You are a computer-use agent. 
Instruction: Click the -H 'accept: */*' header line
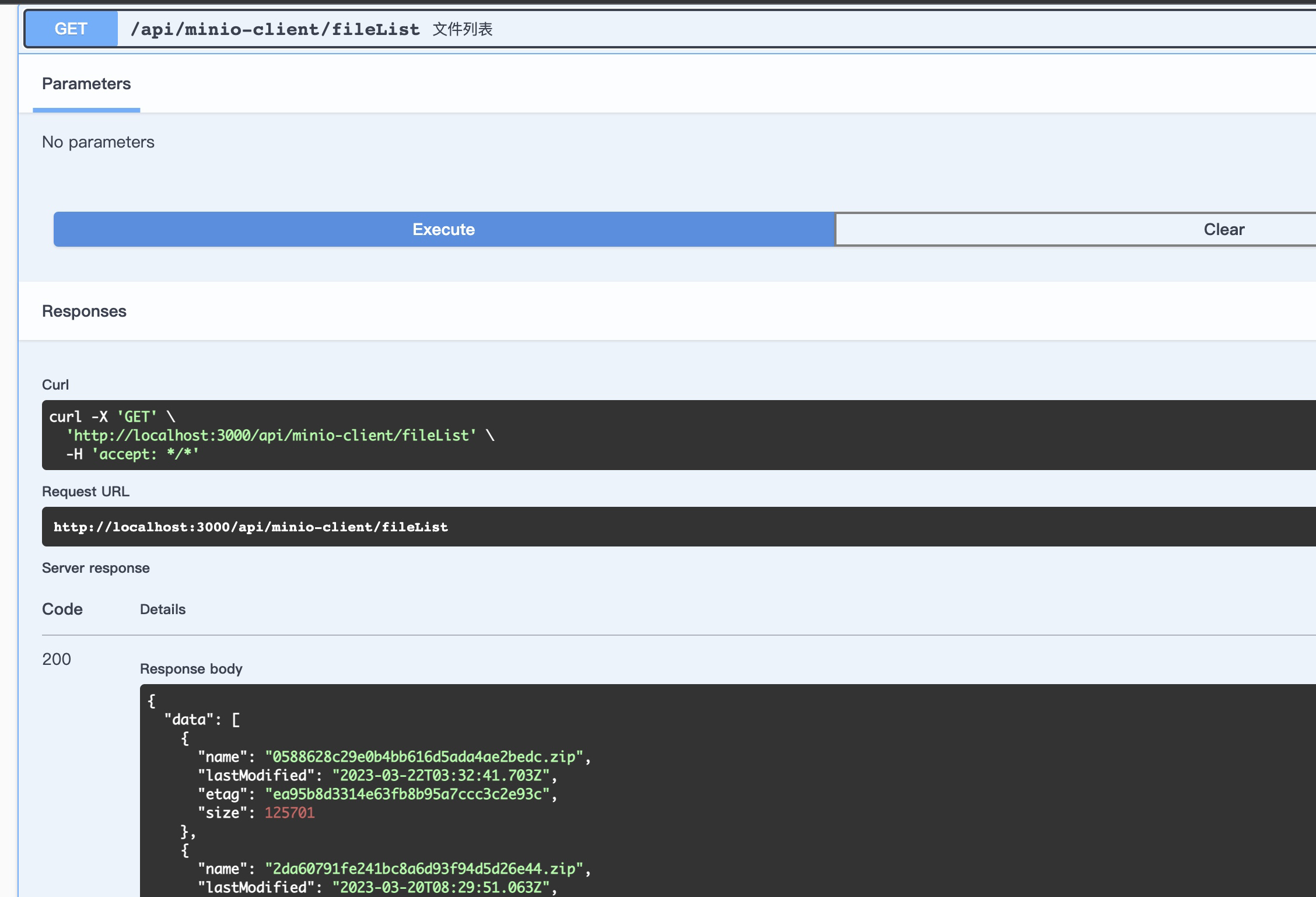point(132,454)
